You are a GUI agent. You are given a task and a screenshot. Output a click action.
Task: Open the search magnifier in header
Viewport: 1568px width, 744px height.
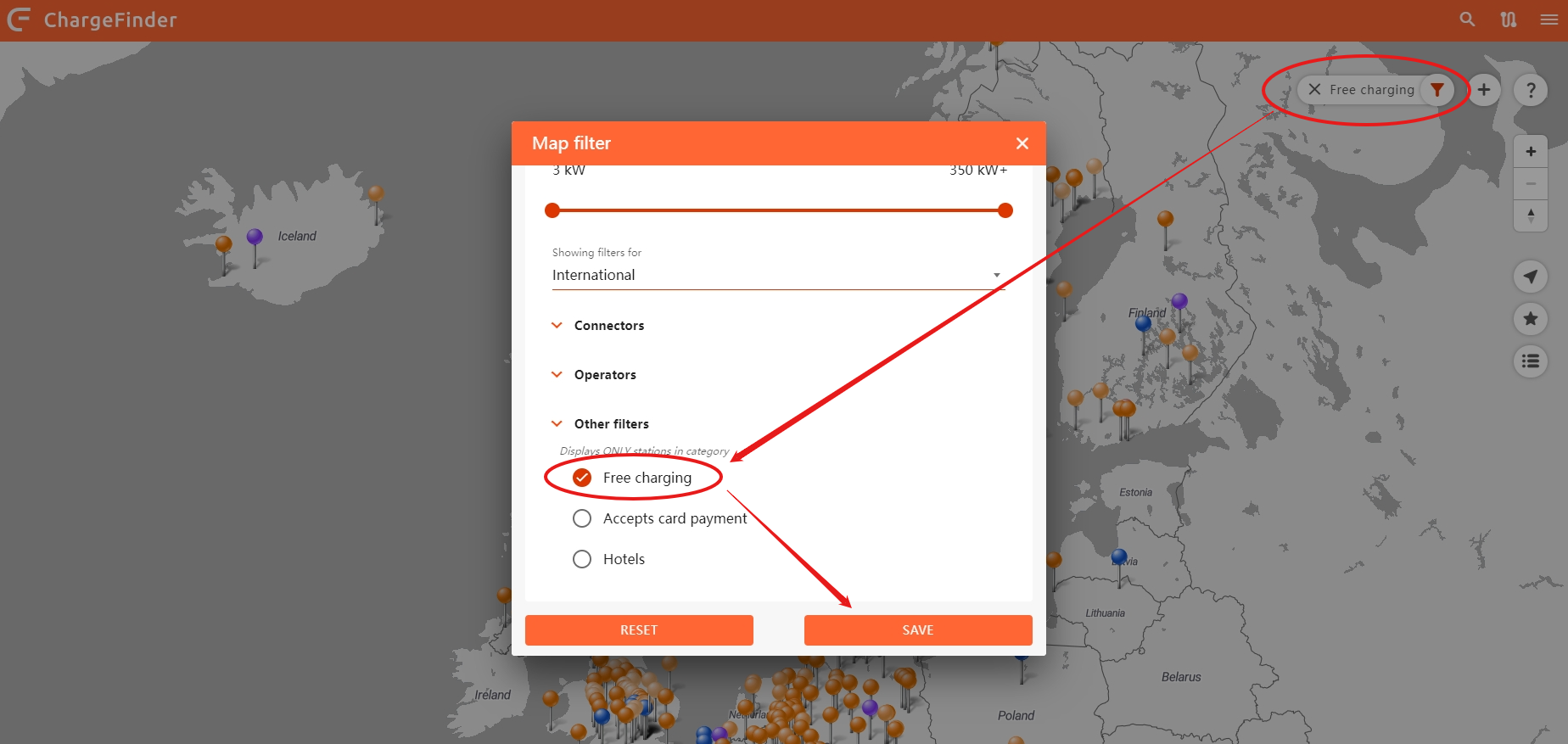click(1467, 20)
